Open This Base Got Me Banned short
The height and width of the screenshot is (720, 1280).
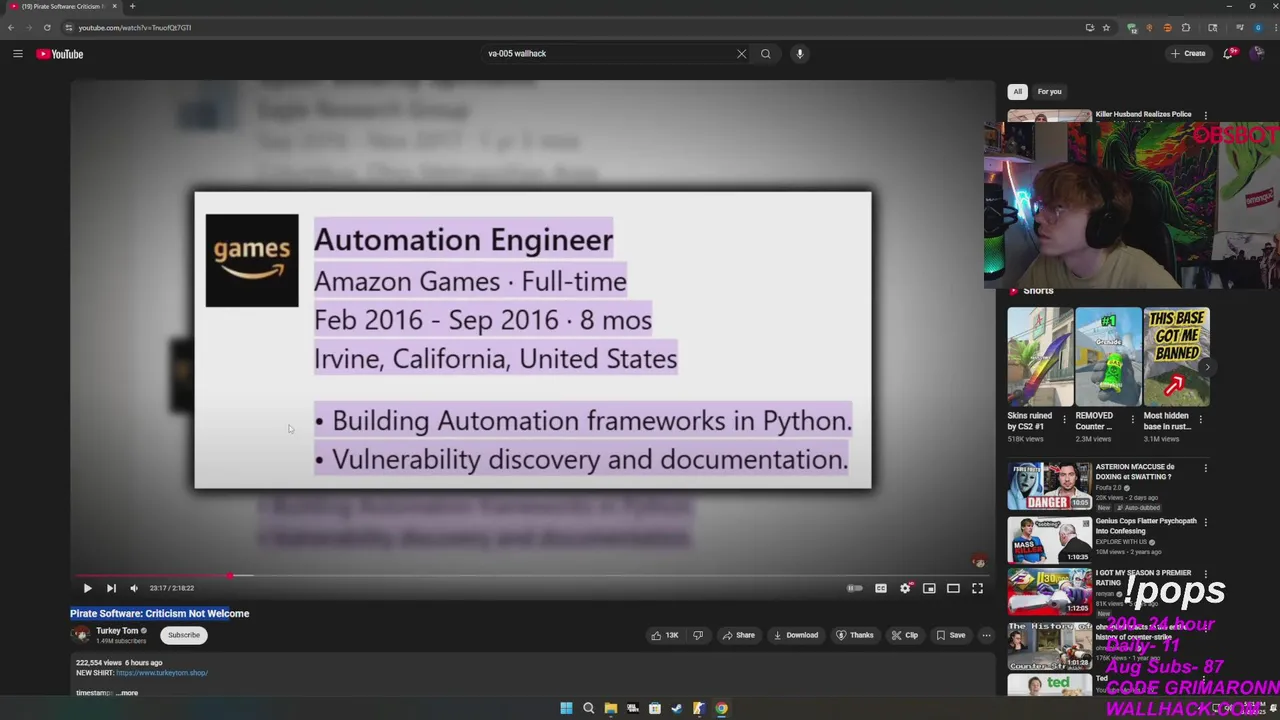click(x=1176, y=357)
